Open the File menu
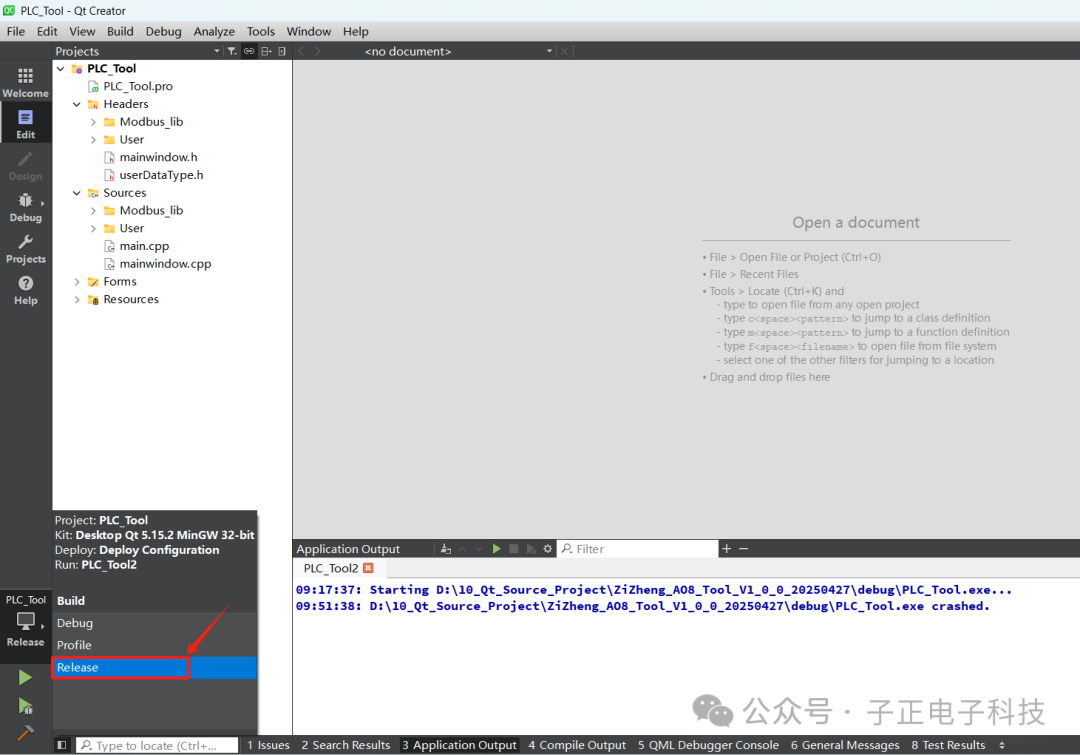Screen dimensions: 1080x755 coord(15,31)
